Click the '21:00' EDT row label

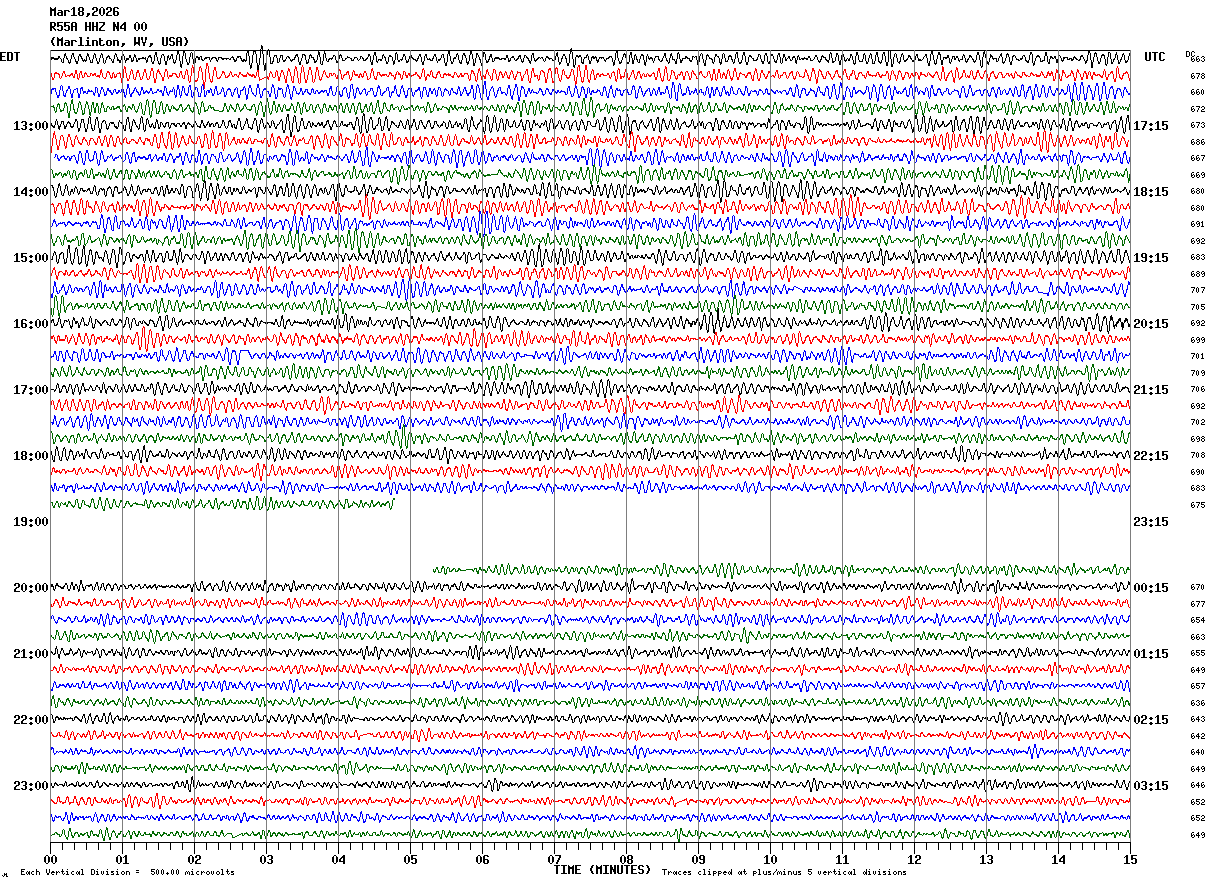(31, 654)
